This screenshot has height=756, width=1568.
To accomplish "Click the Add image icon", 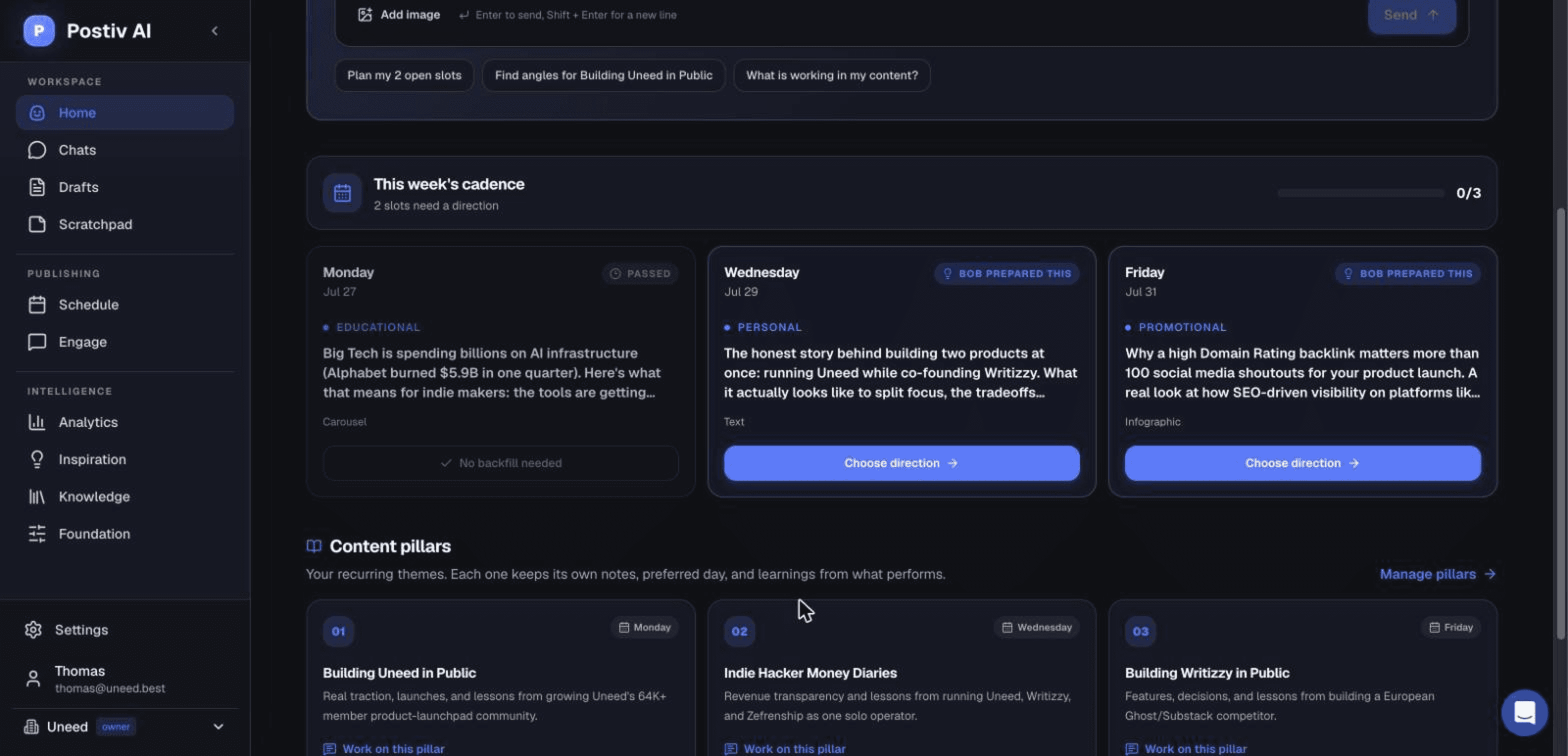I will click(x=364, y=14).
